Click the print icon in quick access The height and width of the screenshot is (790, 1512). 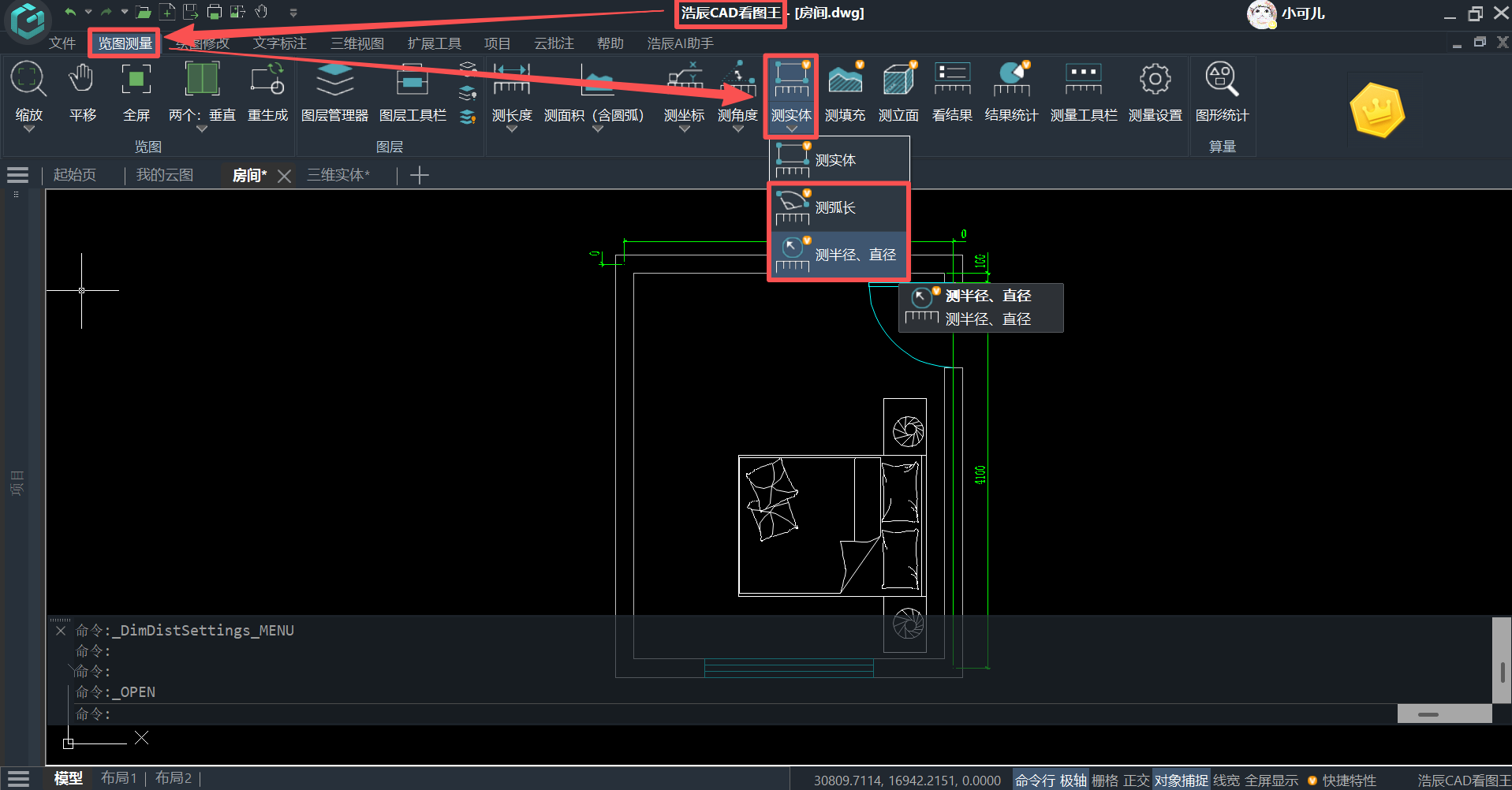[214, 12]
